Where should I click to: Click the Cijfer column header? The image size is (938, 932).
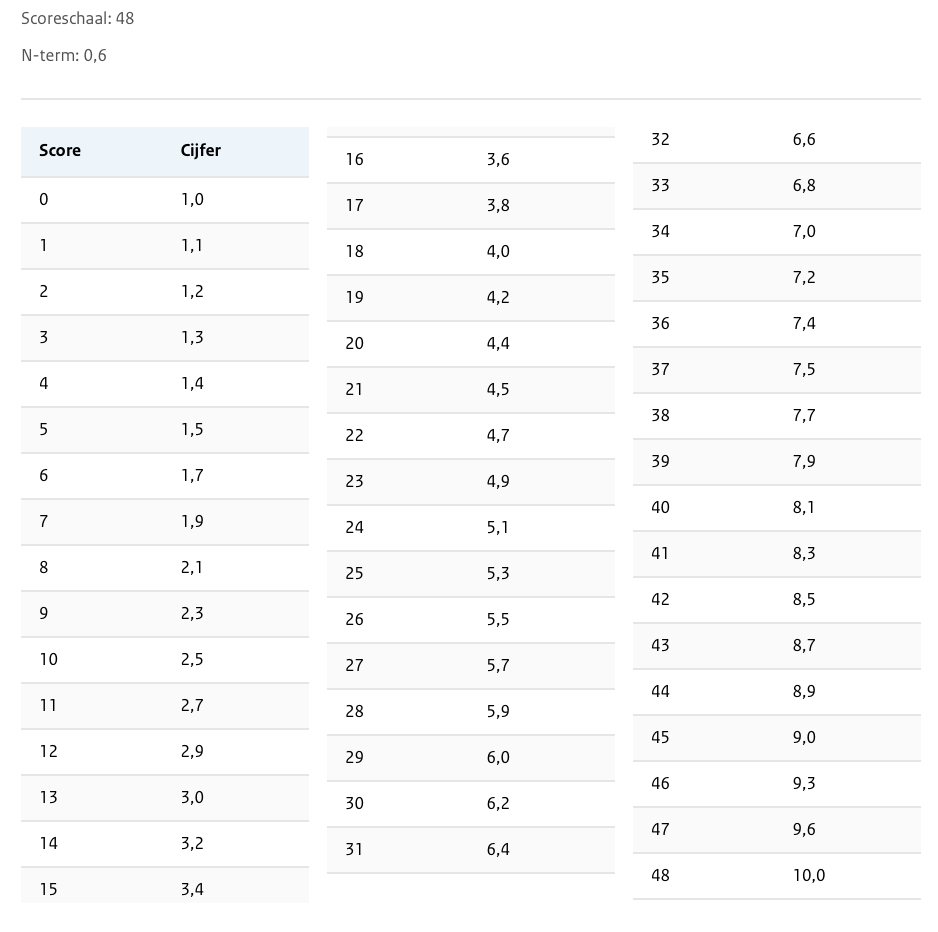tap(201, 151)
